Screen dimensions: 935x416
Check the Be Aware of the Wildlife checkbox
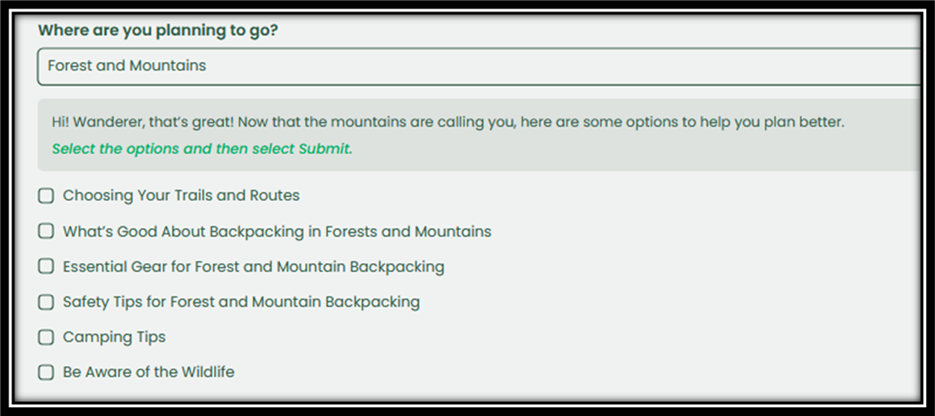(46, 372)
